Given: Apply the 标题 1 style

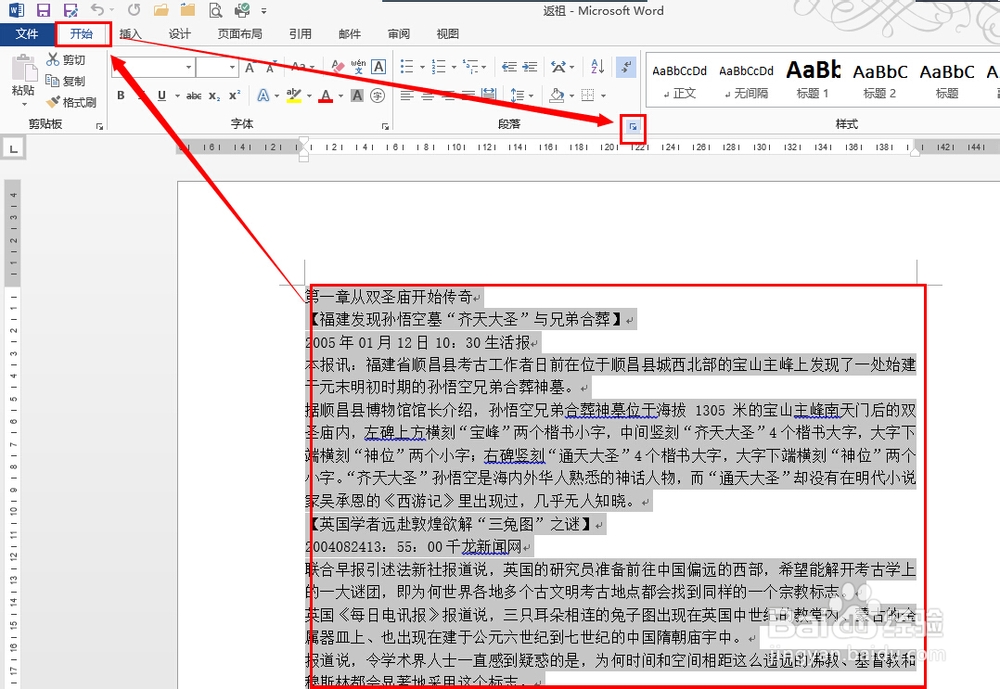Looking at the screenshot, I should click(x=812, y=79).
